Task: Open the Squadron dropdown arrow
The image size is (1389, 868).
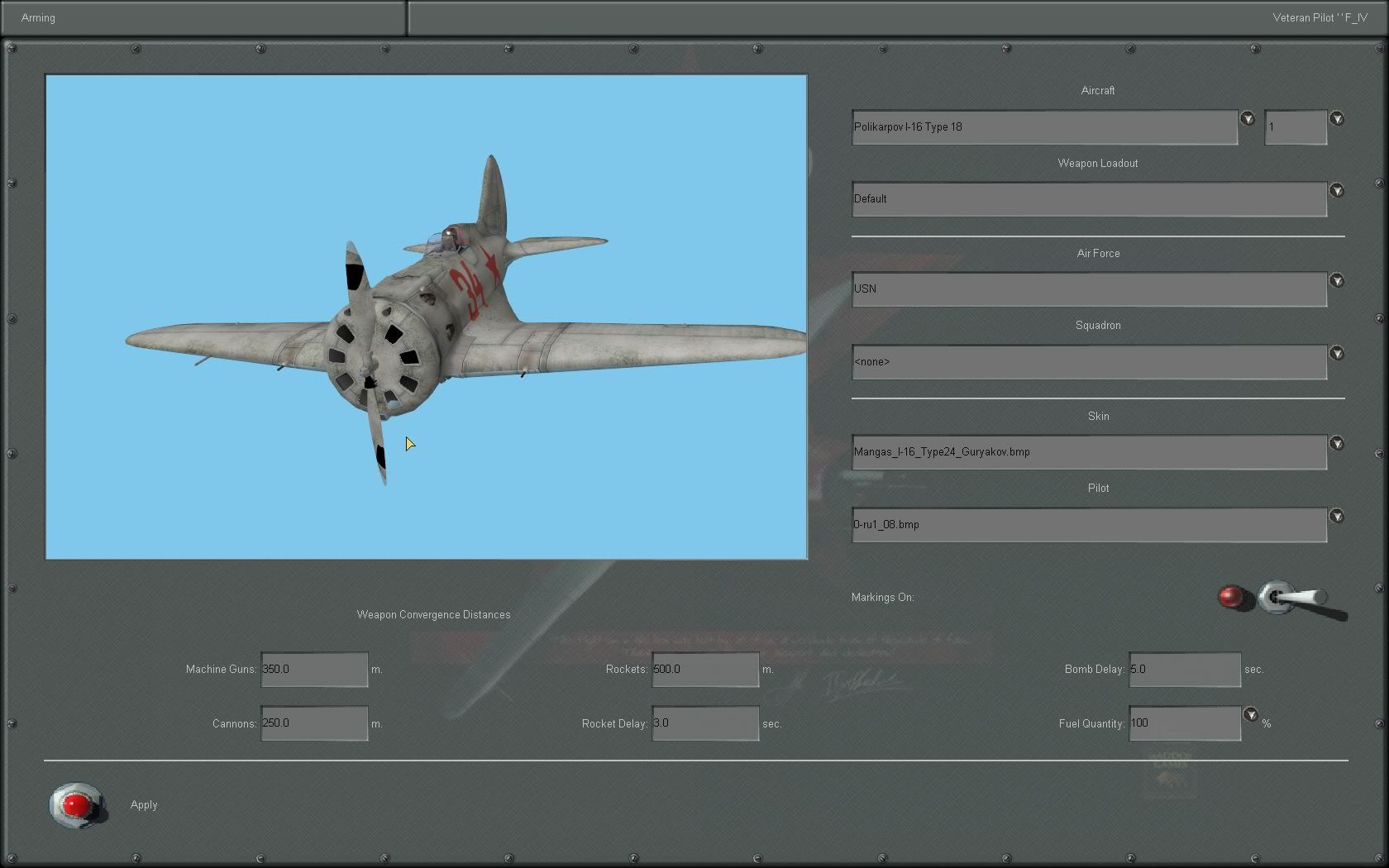Action: (1337, 354)
